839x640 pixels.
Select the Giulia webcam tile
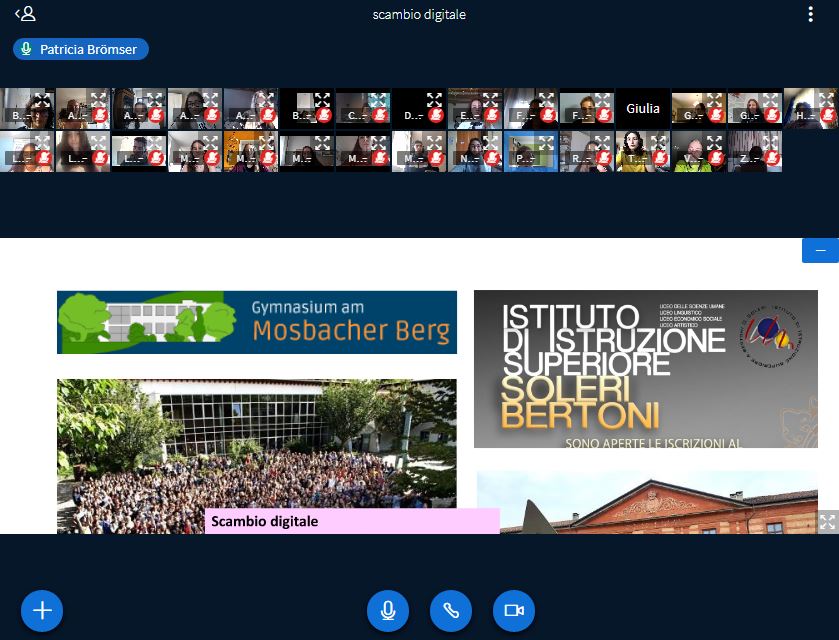[x=643, y=109]
